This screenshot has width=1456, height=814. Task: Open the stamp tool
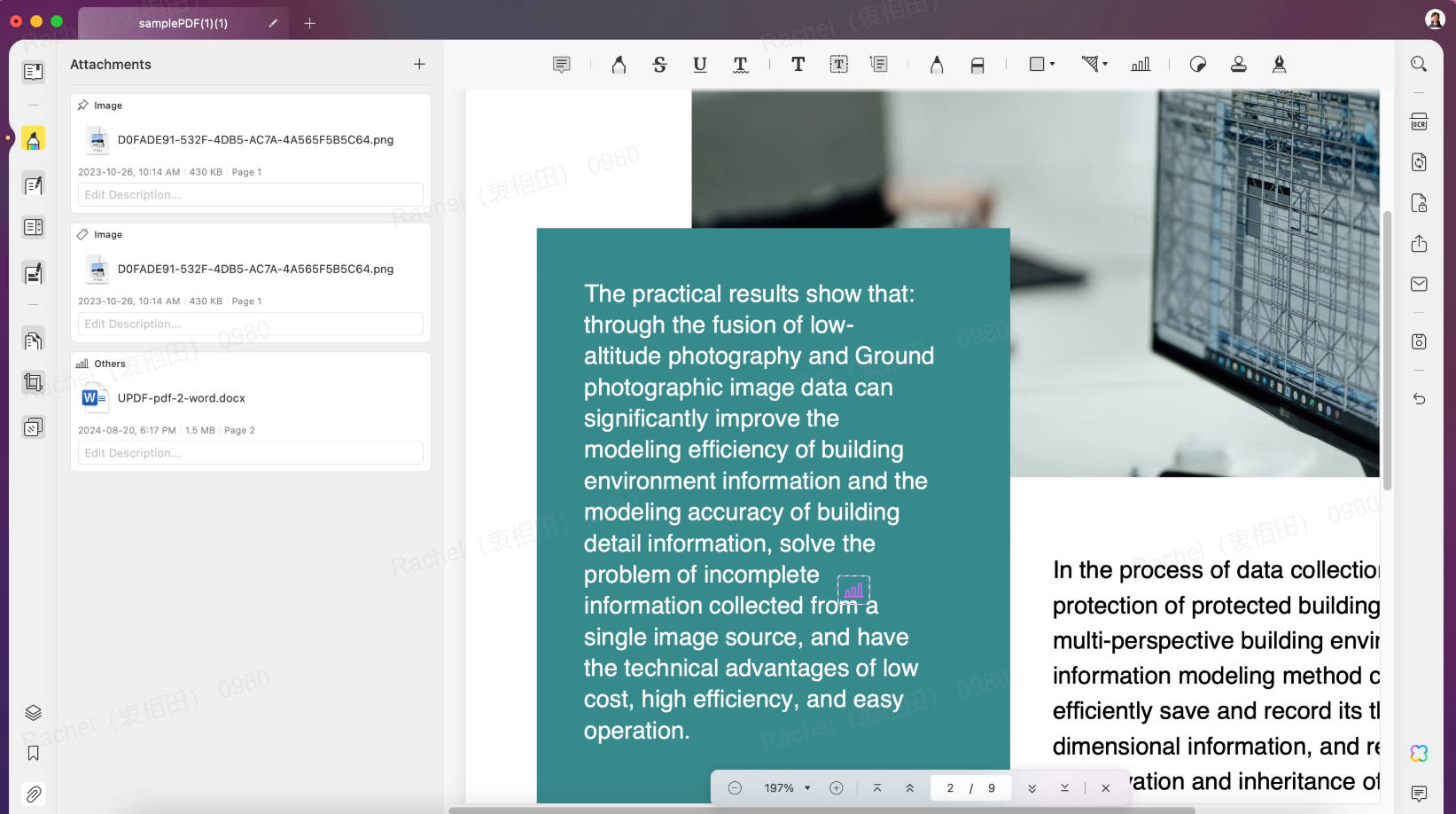[x=1239, y=65]
